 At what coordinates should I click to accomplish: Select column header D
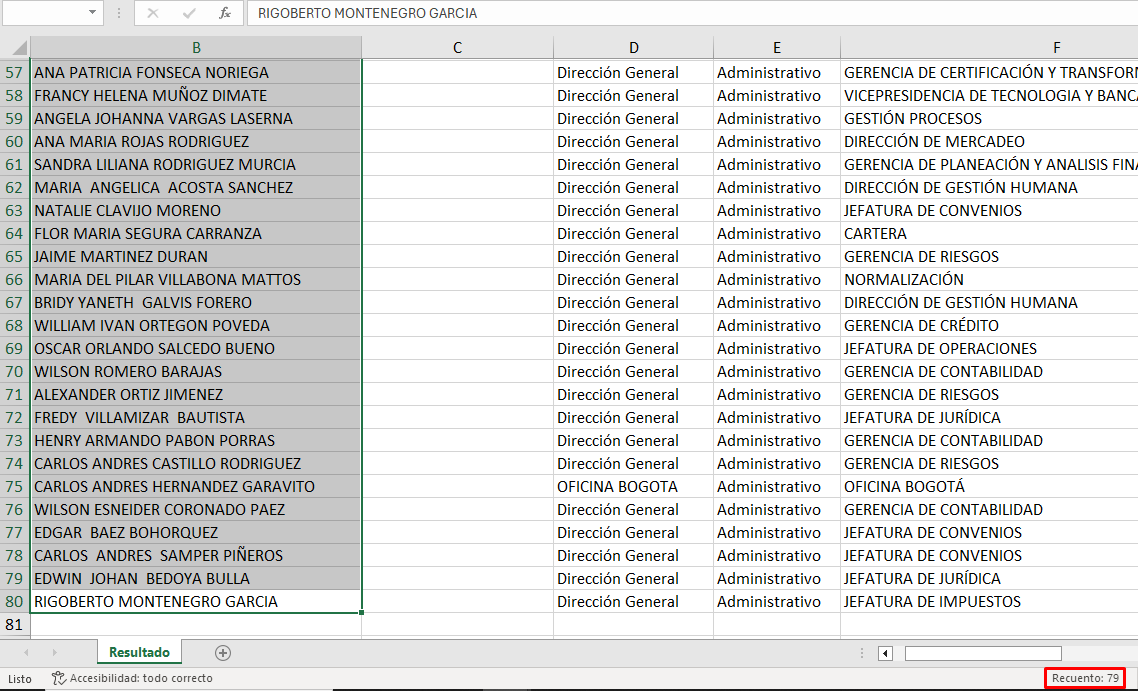634,46
